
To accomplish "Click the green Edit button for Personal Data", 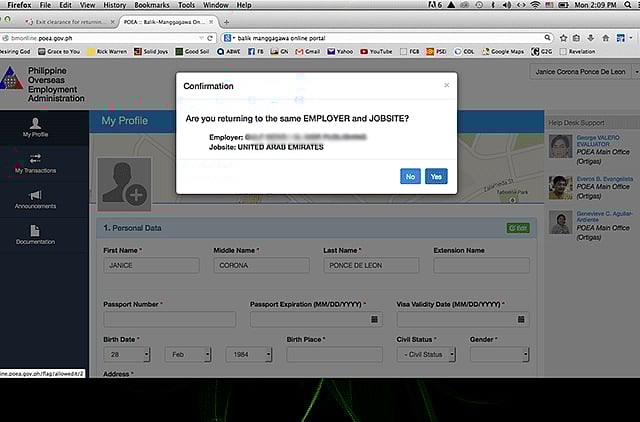I will pyautogui.click(x=517, y=228).
